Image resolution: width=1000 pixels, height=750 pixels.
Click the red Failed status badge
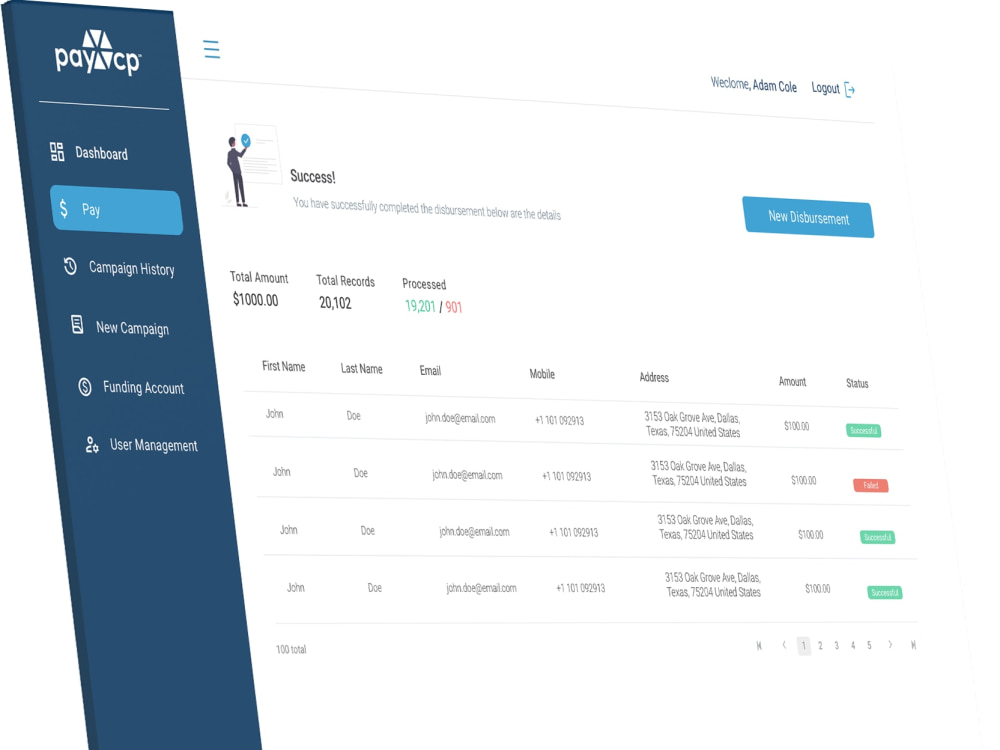tap(871, 485)
